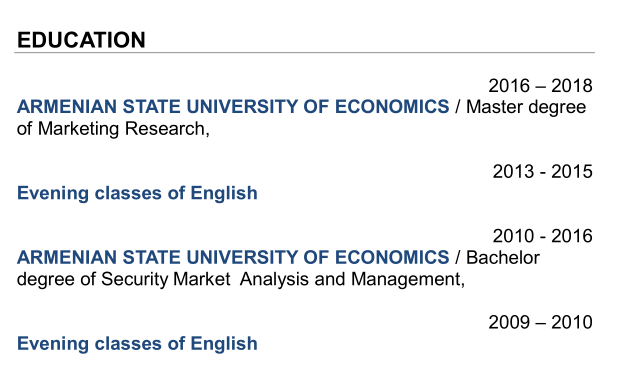
Task: Click the horizontal divider under EDUCATION
Action: [x=304, y=52]
